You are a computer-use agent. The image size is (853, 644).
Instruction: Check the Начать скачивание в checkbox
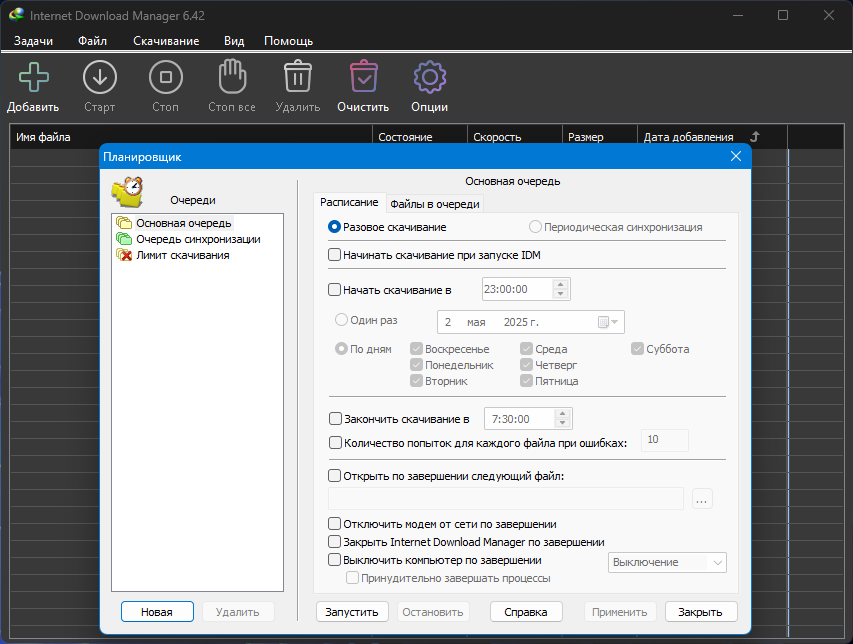tap(335, 289)
